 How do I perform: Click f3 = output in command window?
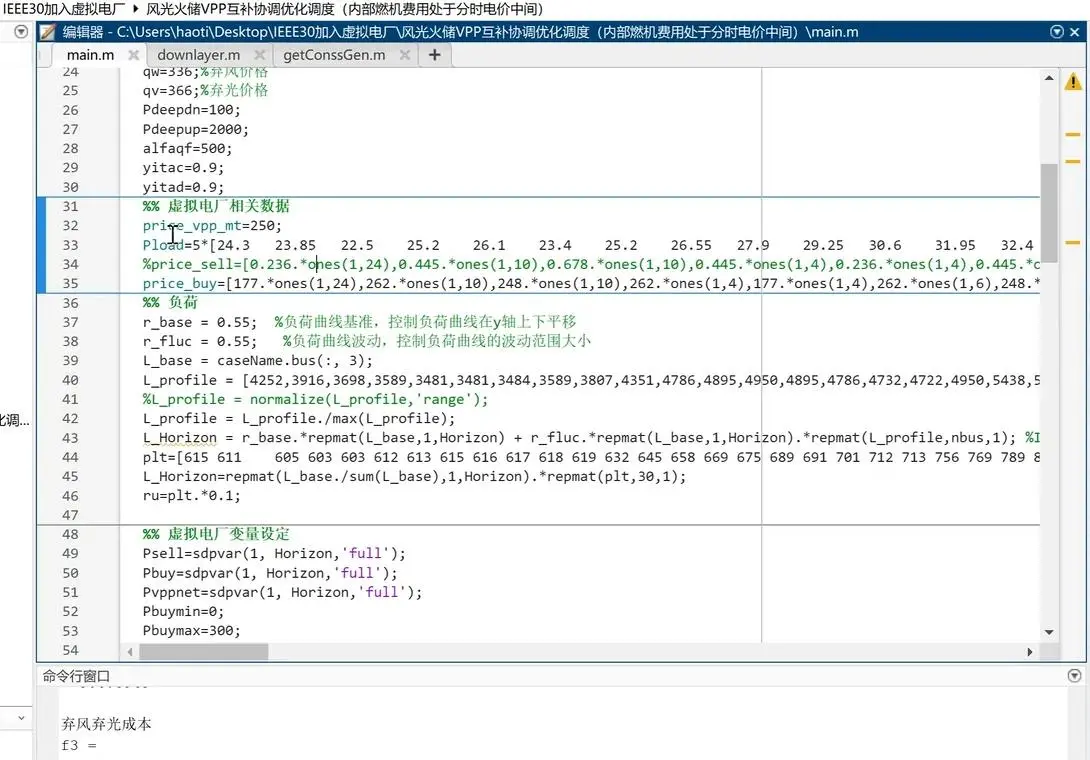pyautogui.click(x=79, y=745)
